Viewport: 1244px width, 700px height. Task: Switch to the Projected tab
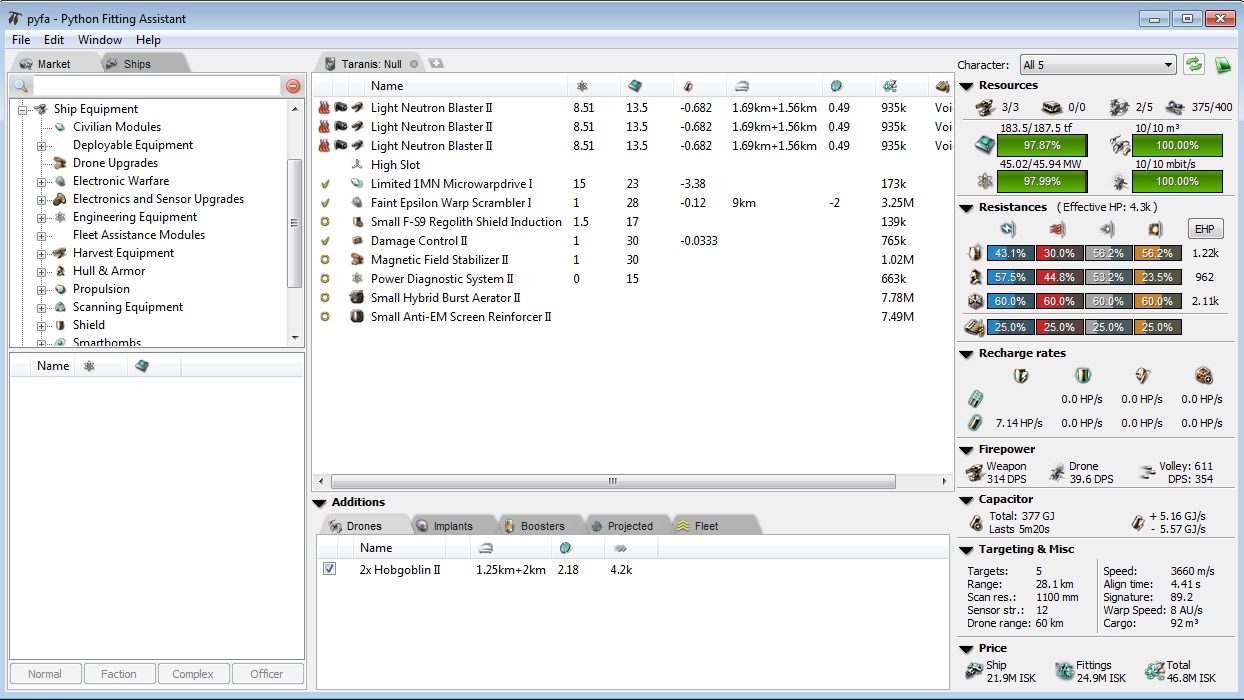point(630,526)
